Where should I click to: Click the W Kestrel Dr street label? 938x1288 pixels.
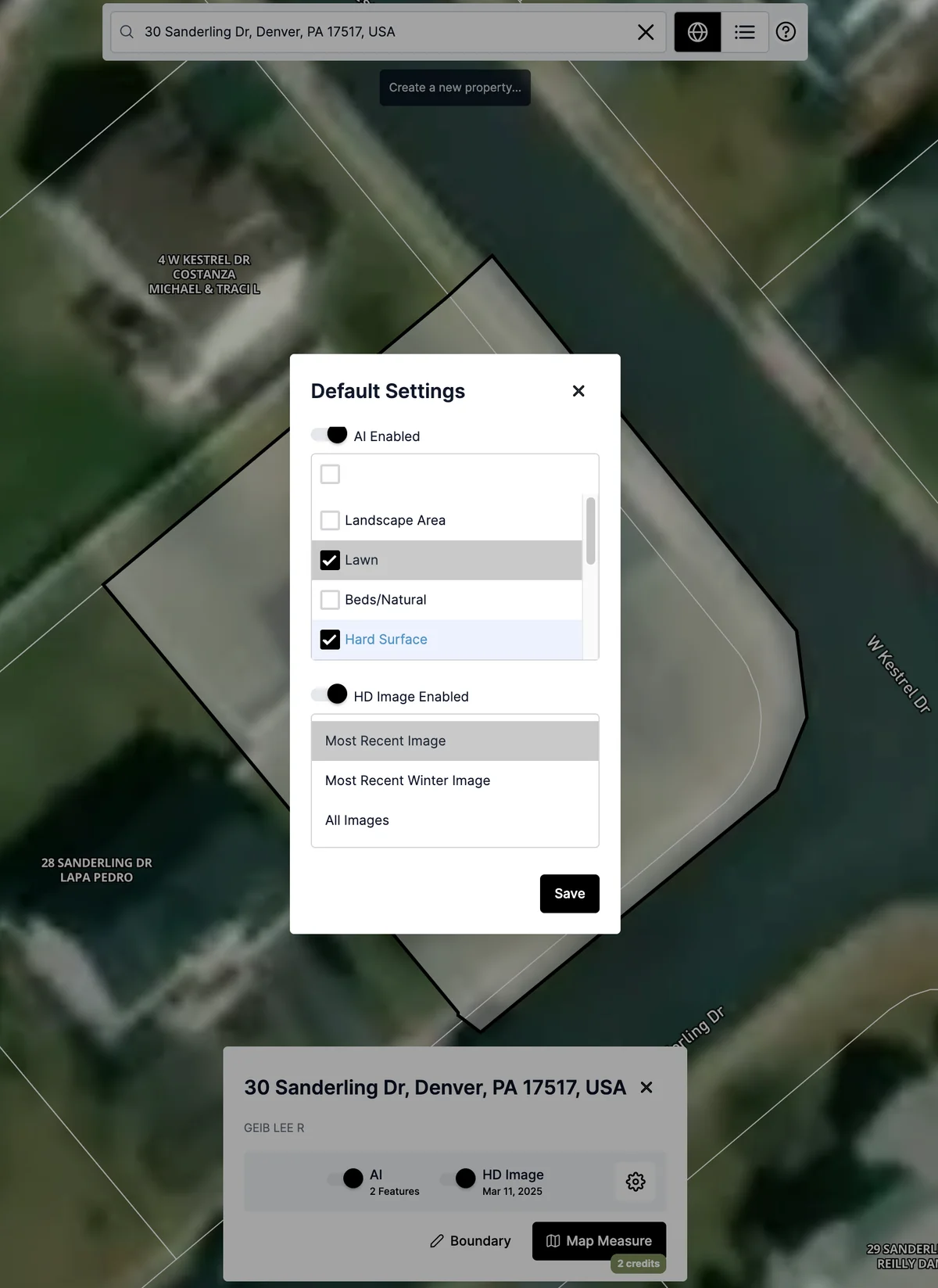(899, 674)
